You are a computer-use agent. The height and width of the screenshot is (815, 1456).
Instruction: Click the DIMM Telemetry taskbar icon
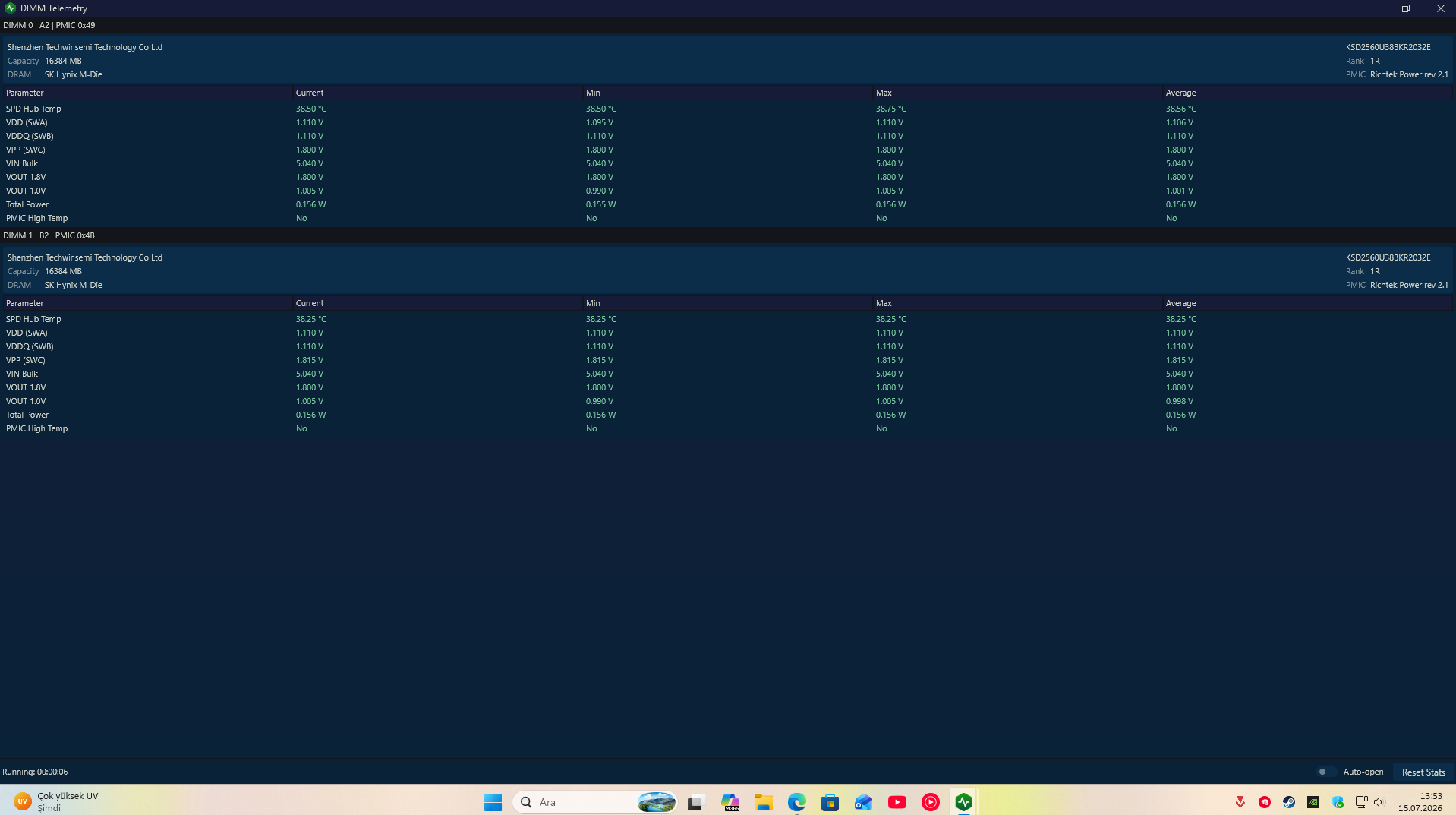coord(964,802)
